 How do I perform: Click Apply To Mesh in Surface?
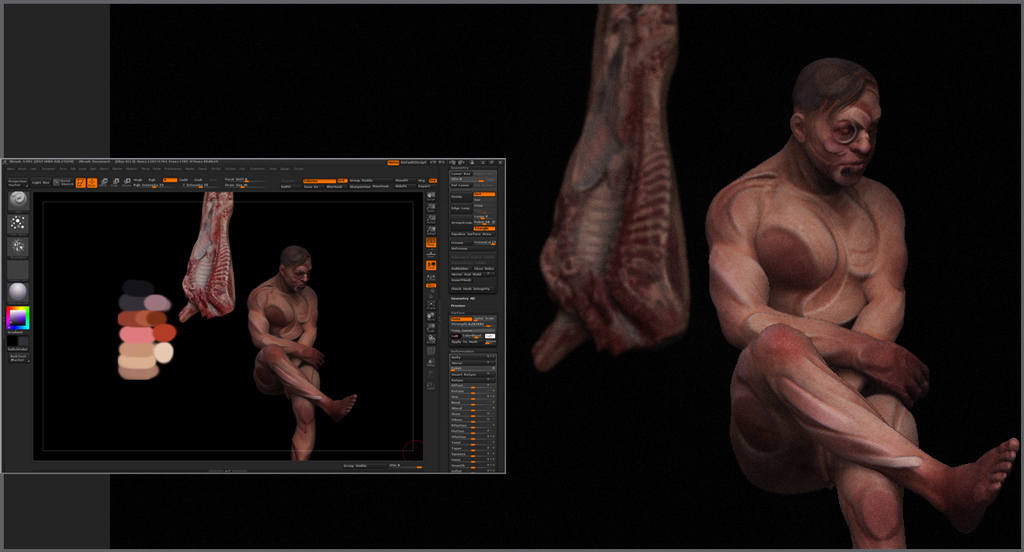[x=467, y=342]
